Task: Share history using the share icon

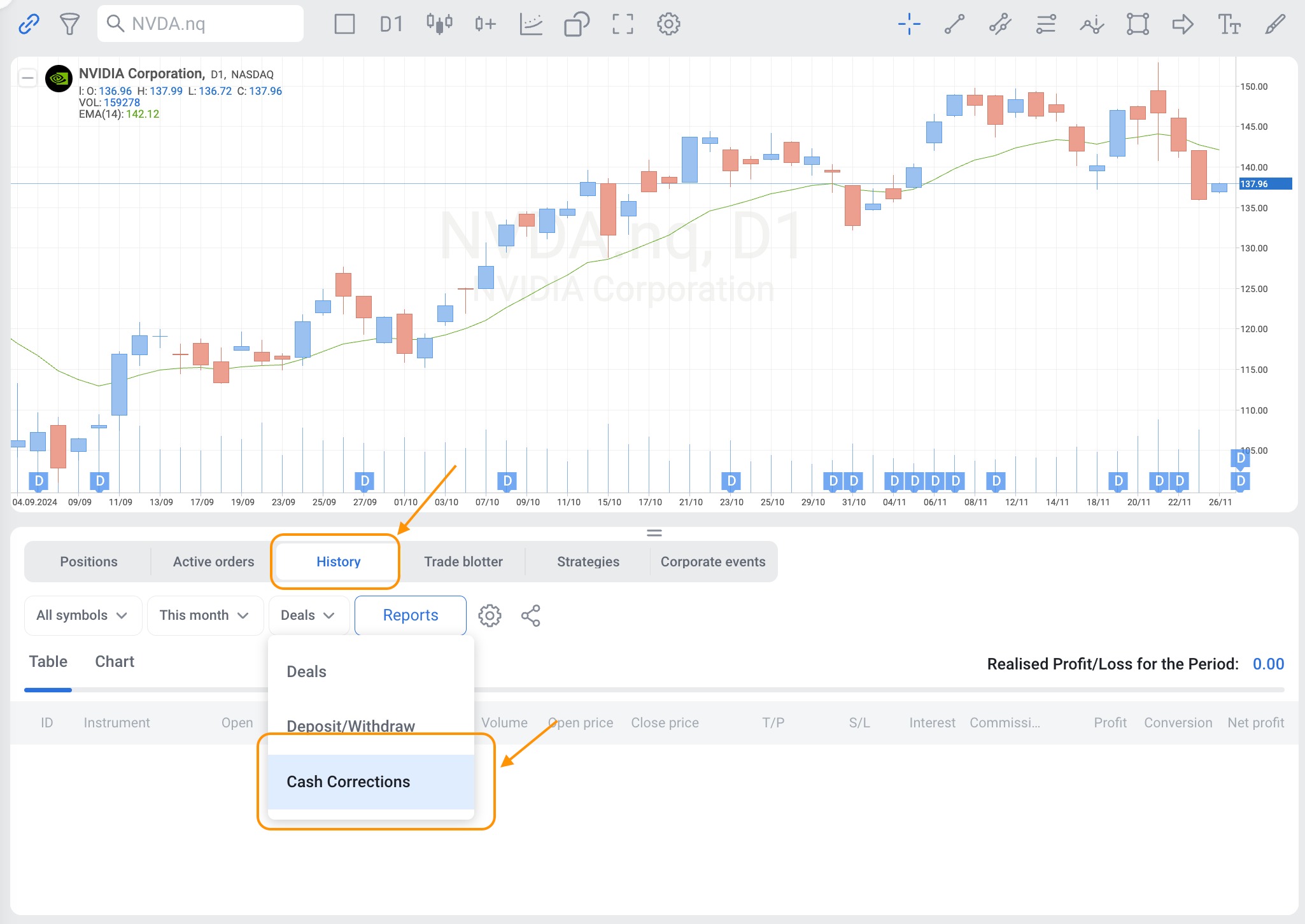Action: [x=530, y=615]
